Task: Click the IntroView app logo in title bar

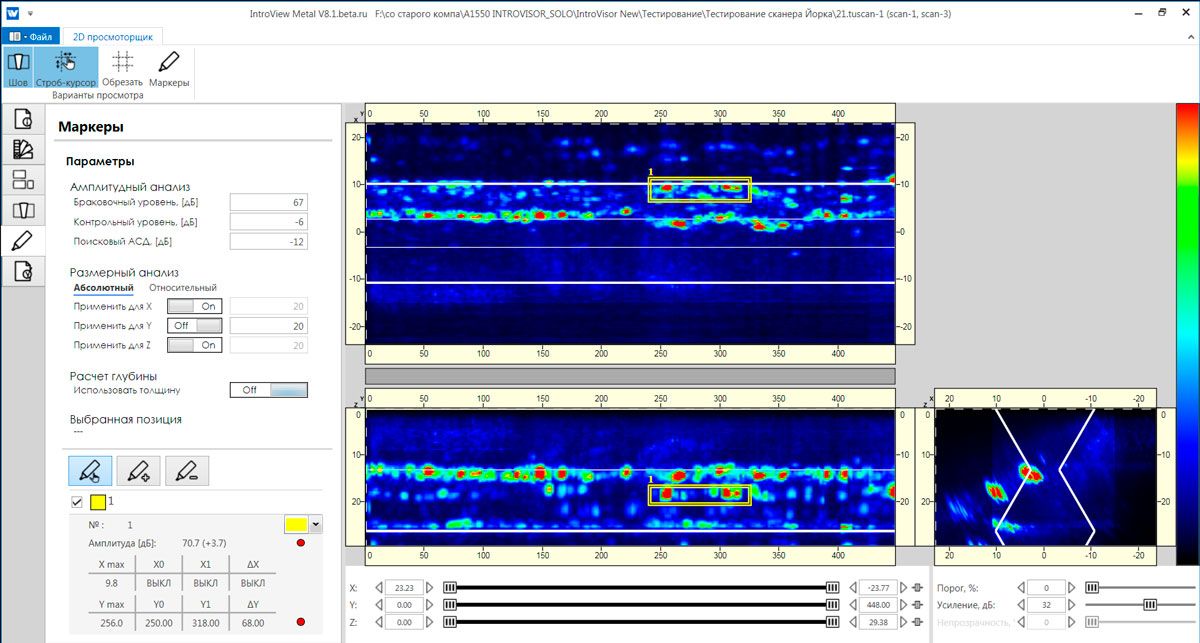Action: click(x=12, y=14)
